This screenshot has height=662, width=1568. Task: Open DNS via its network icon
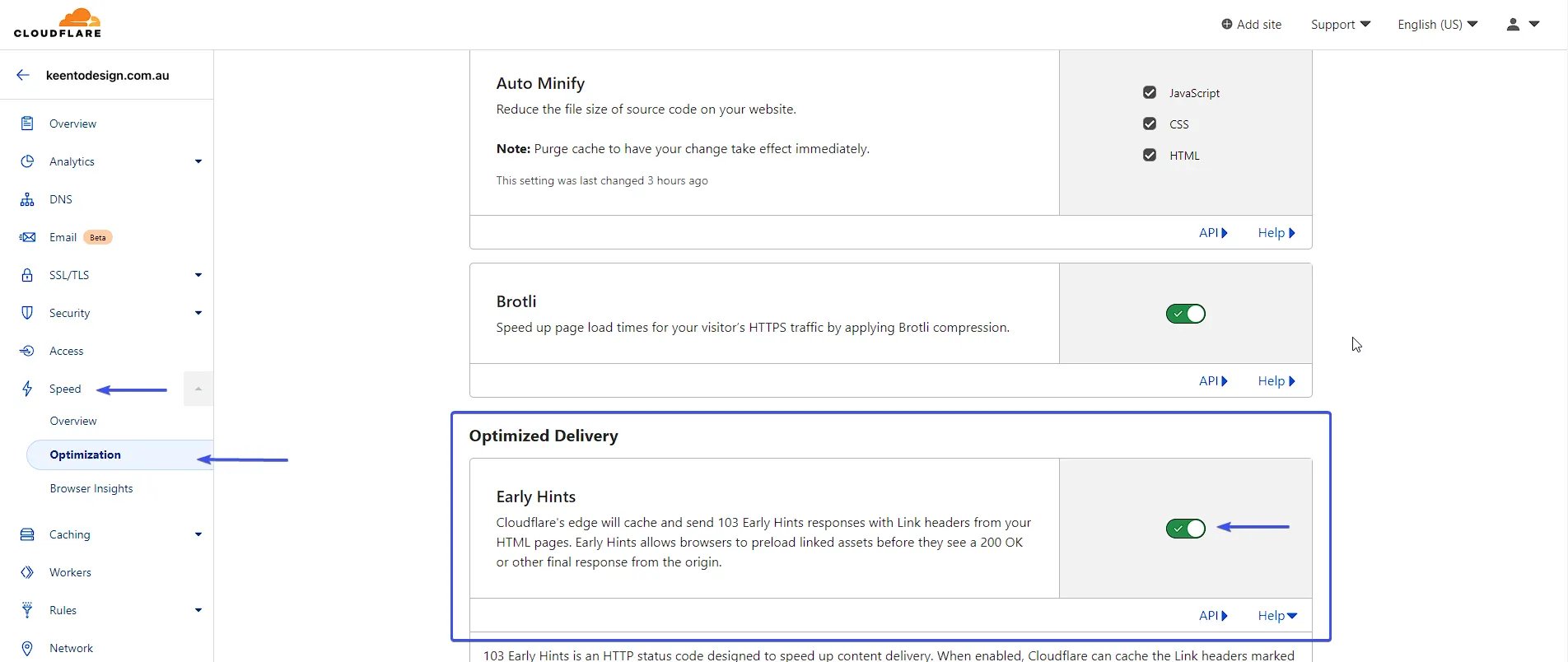click(27, 199)
